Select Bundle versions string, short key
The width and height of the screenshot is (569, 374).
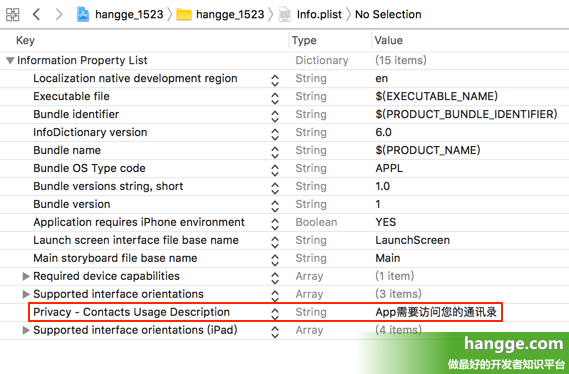tap(108, 186)
